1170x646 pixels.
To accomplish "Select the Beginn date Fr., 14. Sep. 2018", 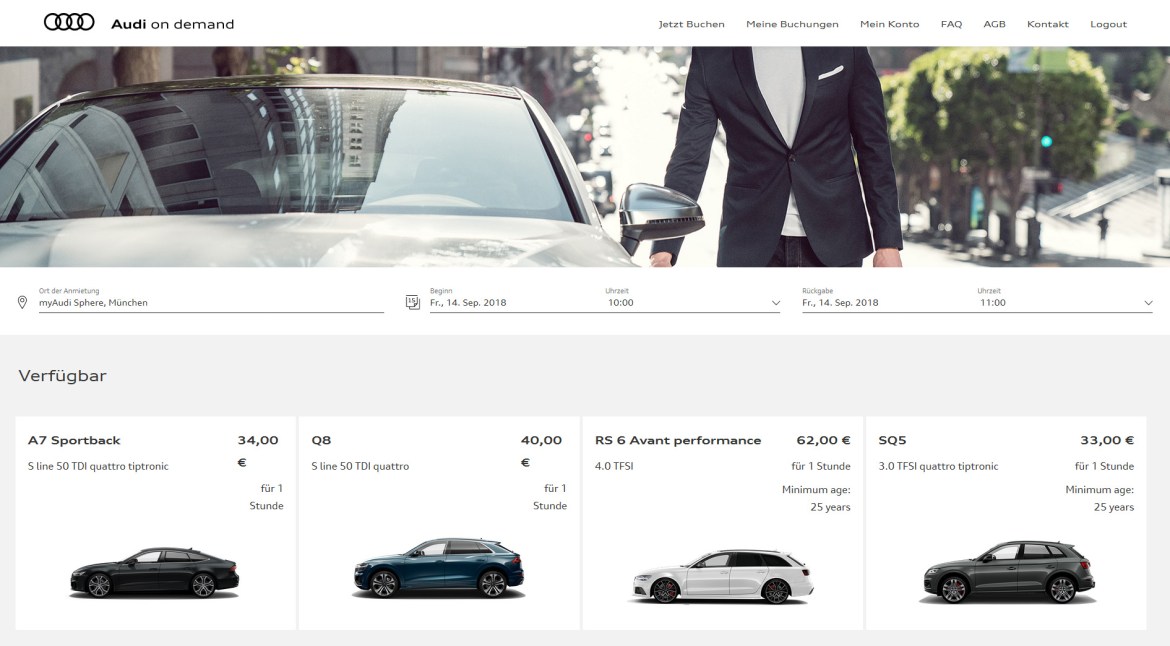I will tap(468, 303).
